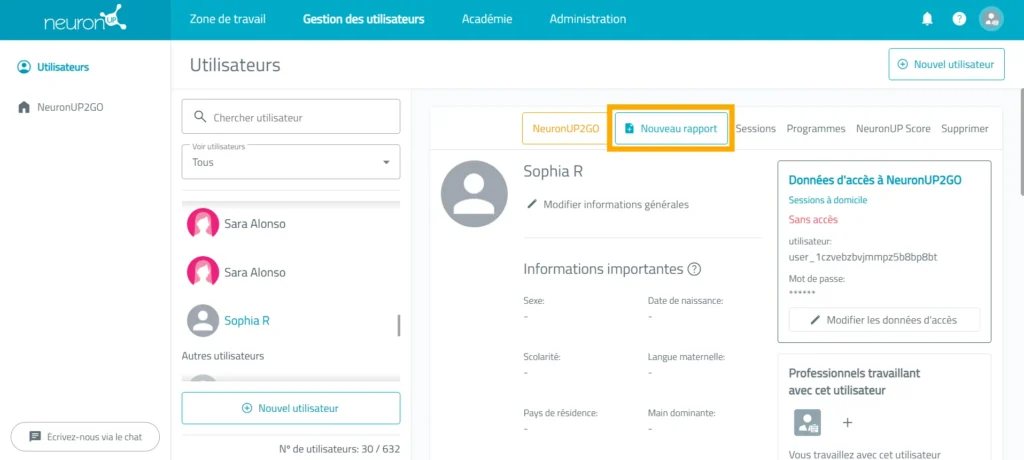Click the pencil icon in Modifier les données d'accès
1024x460 pixels.
(x=815, y=320)
